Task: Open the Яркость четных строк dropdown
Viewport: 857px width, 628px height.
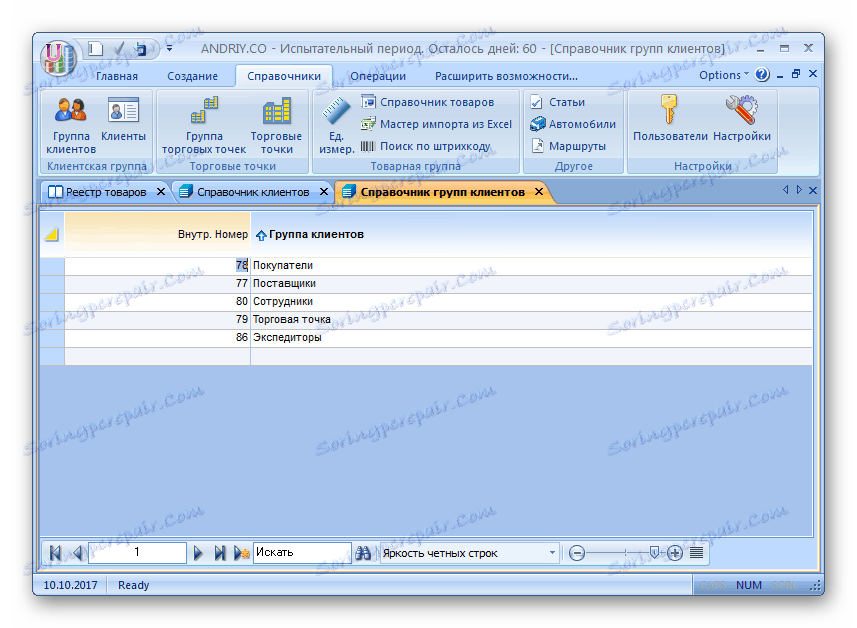Action: (x=552, y=553)
